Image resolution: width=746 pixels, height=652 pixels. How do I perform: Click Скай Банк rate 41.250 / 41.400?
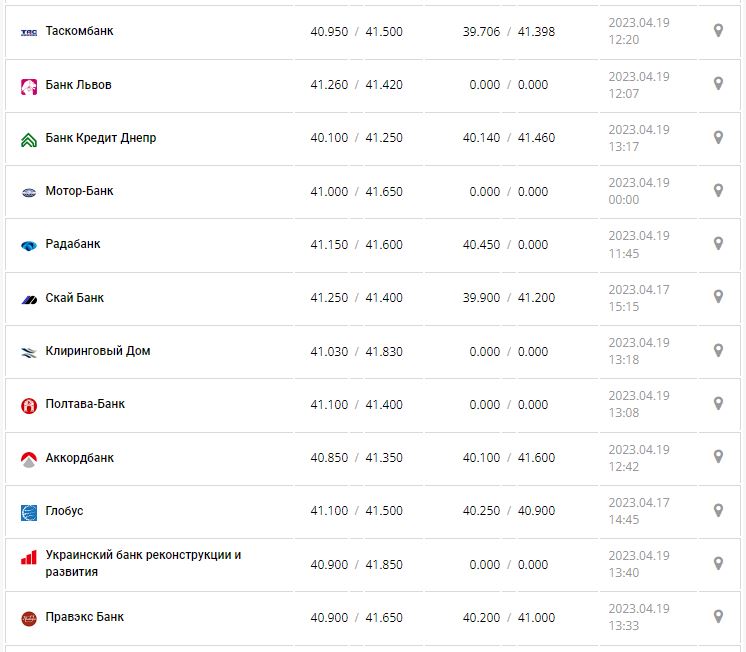click(356, 298)
